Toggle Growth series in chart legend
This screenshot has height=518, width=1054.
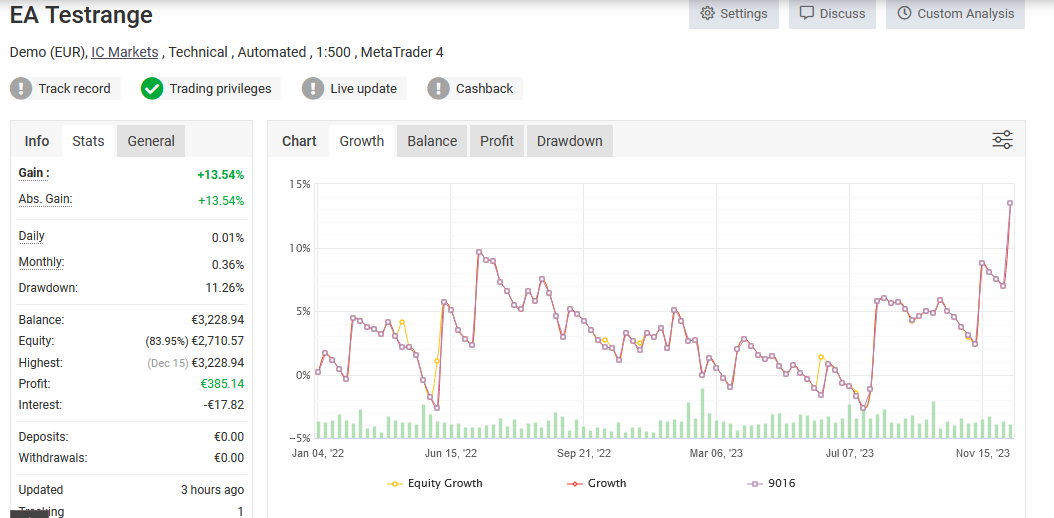[x=596, y=483]
